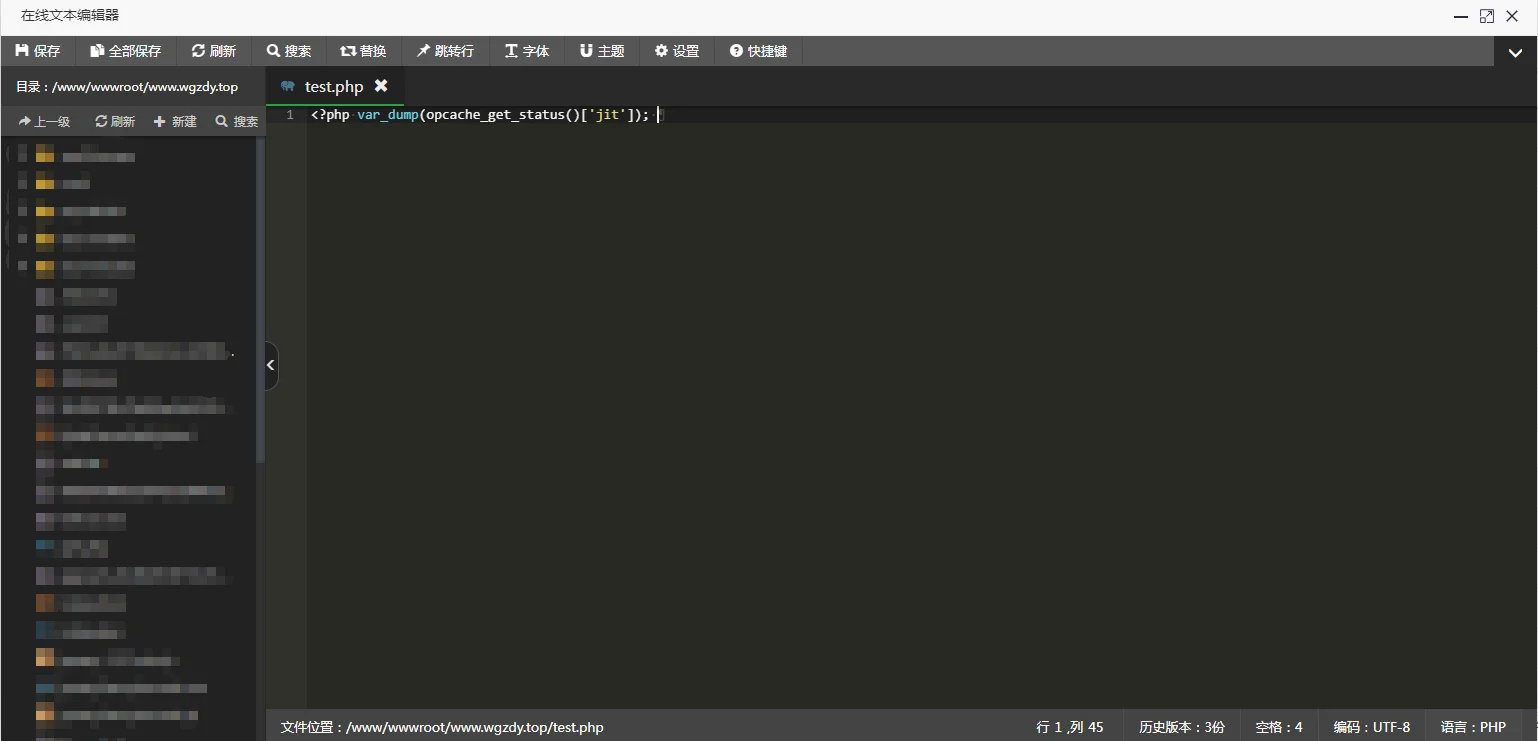The image size is (1538, 741).
Task: Click the var_dump code on line 1
Action: 387,115
